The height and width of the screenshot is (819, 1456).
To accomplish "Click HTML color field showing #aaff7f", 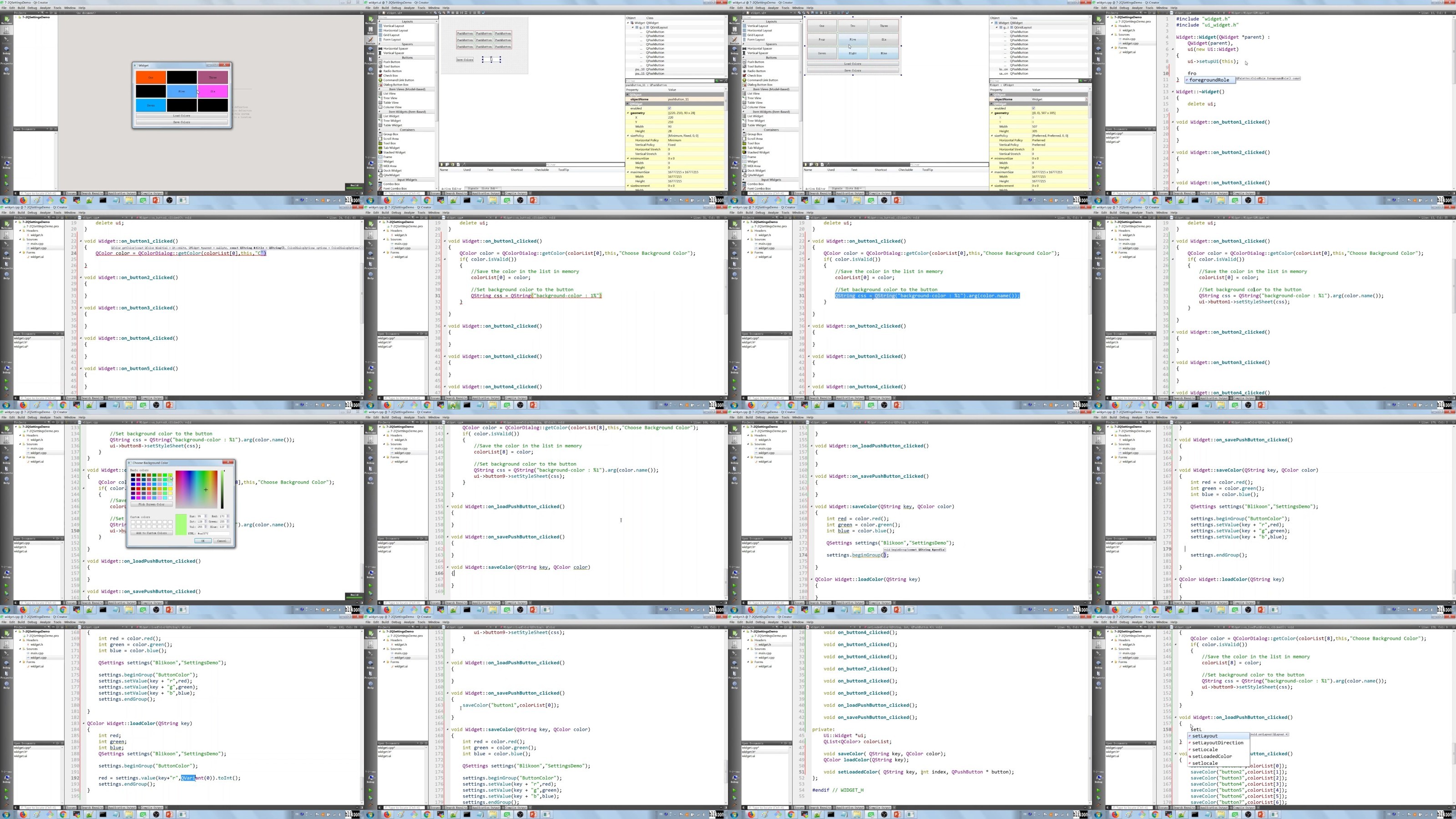I will pyautogui.click(x=213, y=533).
